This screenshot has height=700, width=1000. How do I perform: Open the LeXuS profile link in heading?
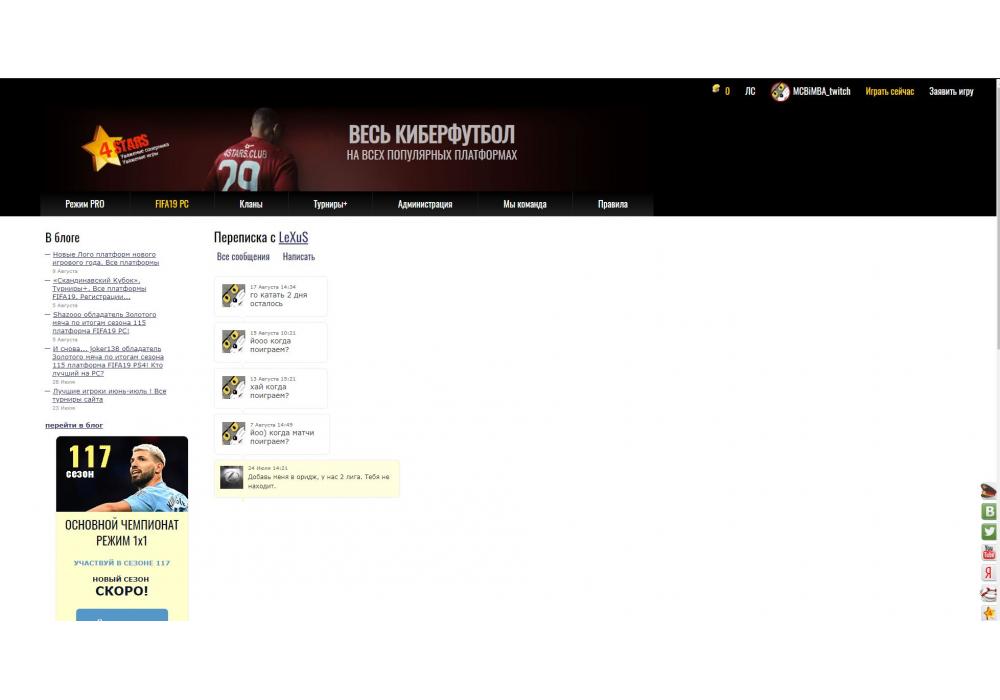293,237
